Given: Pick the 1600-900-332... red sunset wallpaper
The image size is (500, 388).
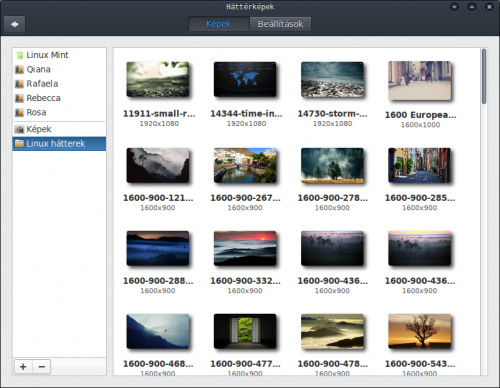Looking at the screenshot, I should pos(245,248).
